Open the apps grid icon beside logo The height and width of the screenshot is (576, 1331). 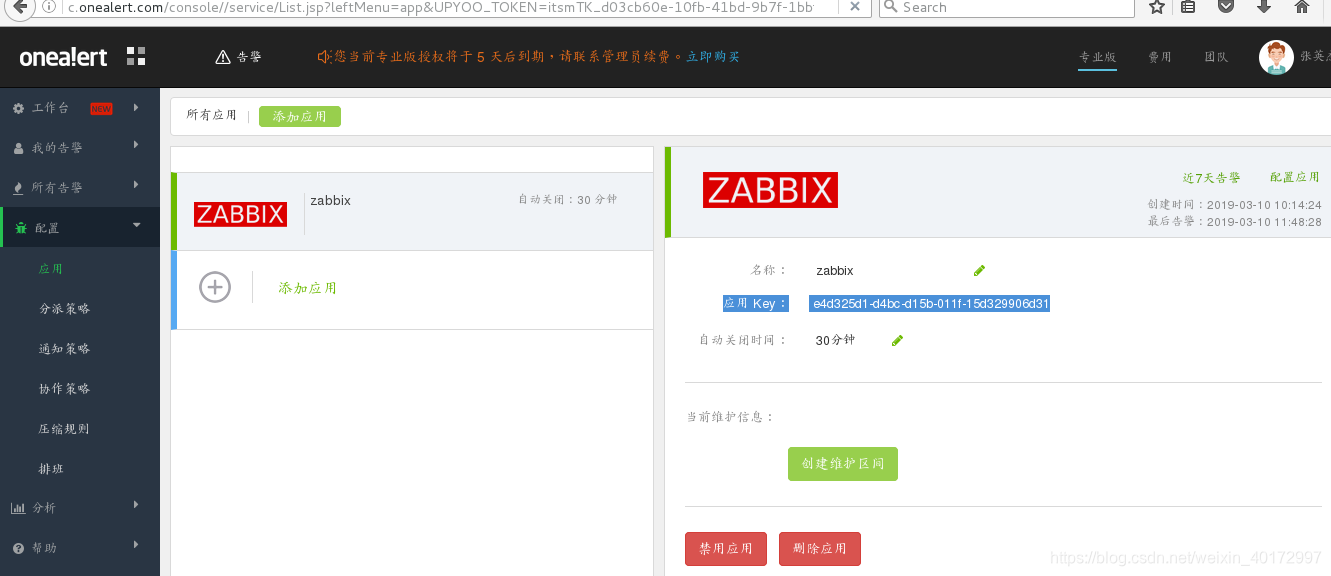point(136,56)
